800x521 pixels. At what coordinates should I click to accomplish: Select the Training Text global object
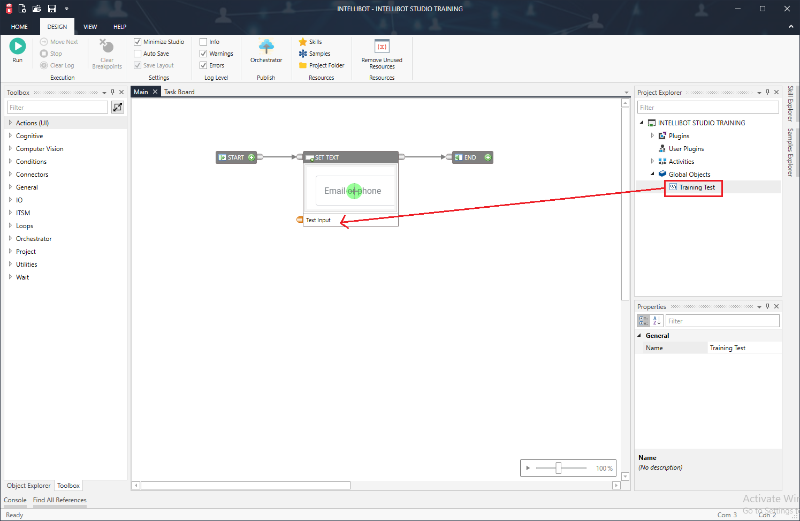click(x=697, y=187)
